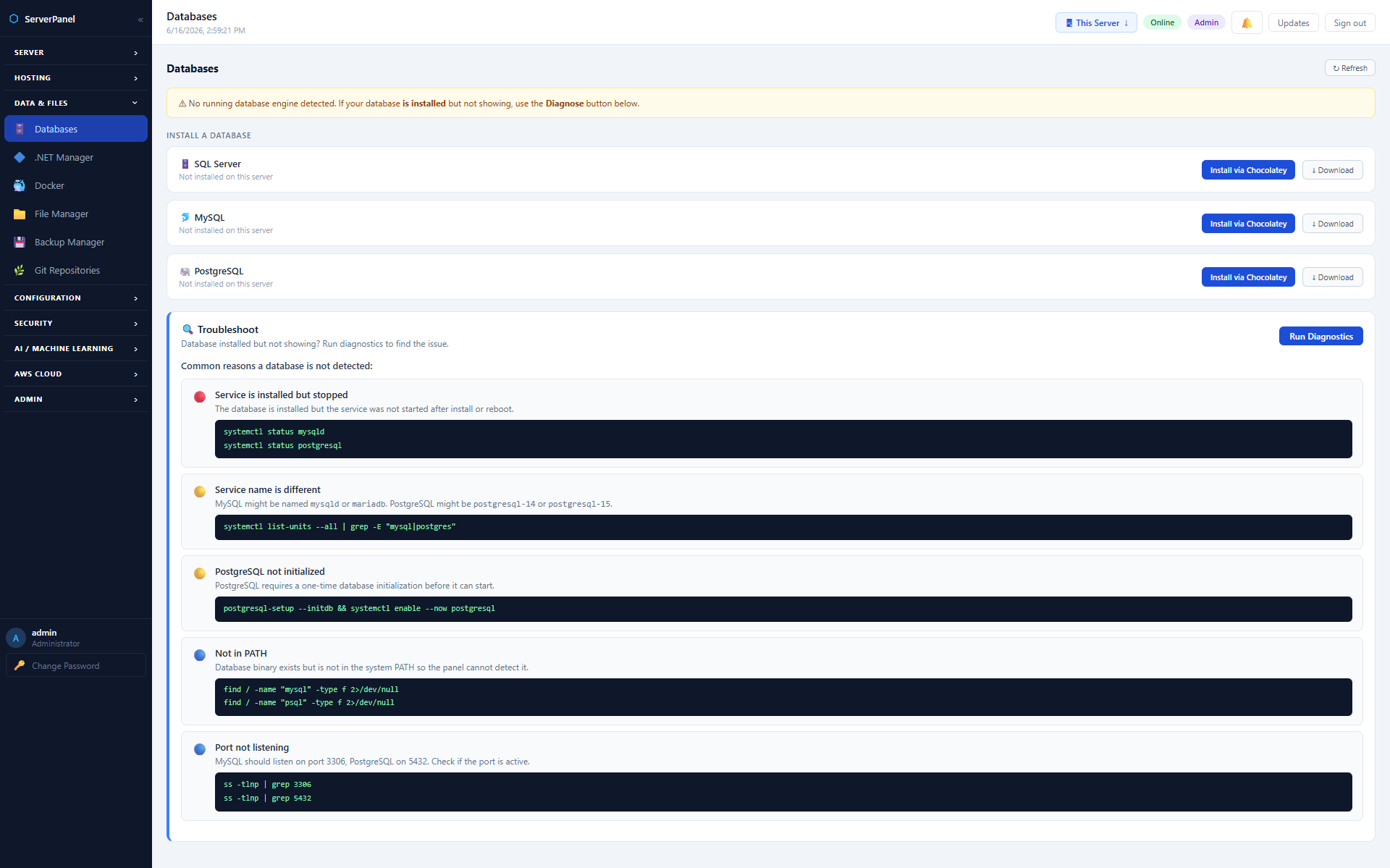Open File Manager
The height and width of the screenshot is (868, 1390).
click(x=75, y=214)
